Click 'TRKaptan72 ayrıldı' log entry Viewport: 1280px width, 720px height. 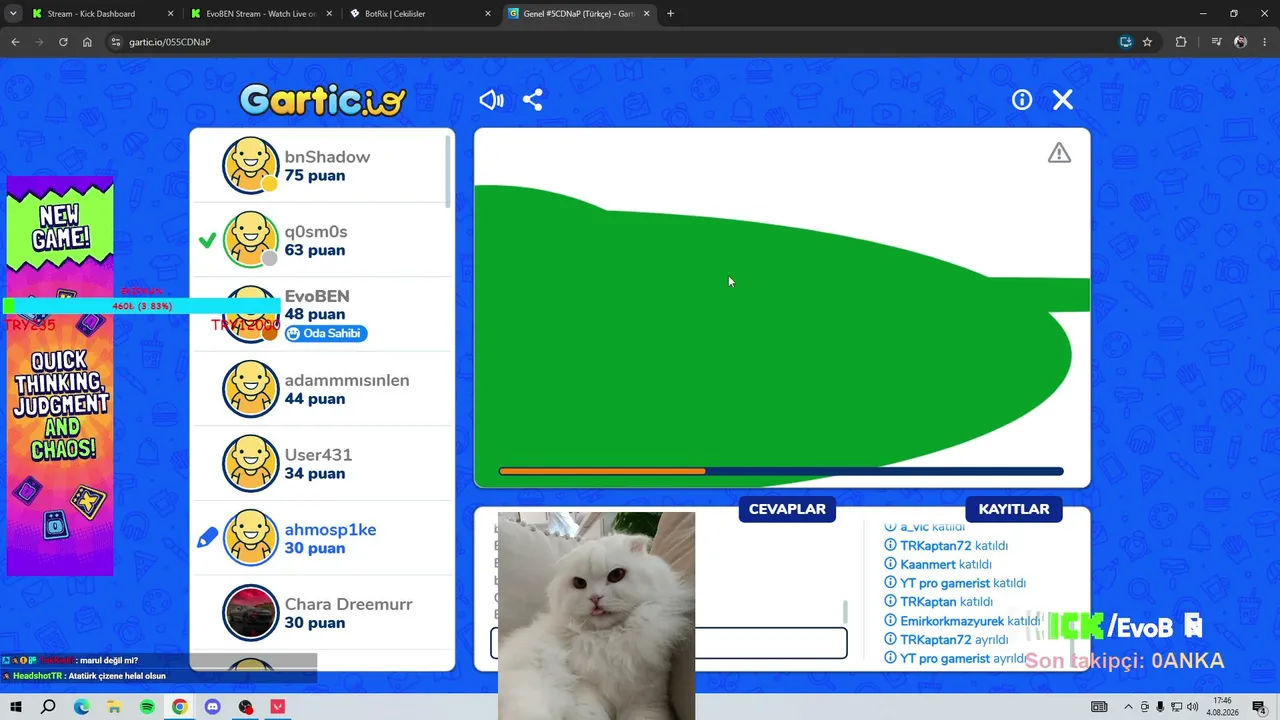point(947,640)
